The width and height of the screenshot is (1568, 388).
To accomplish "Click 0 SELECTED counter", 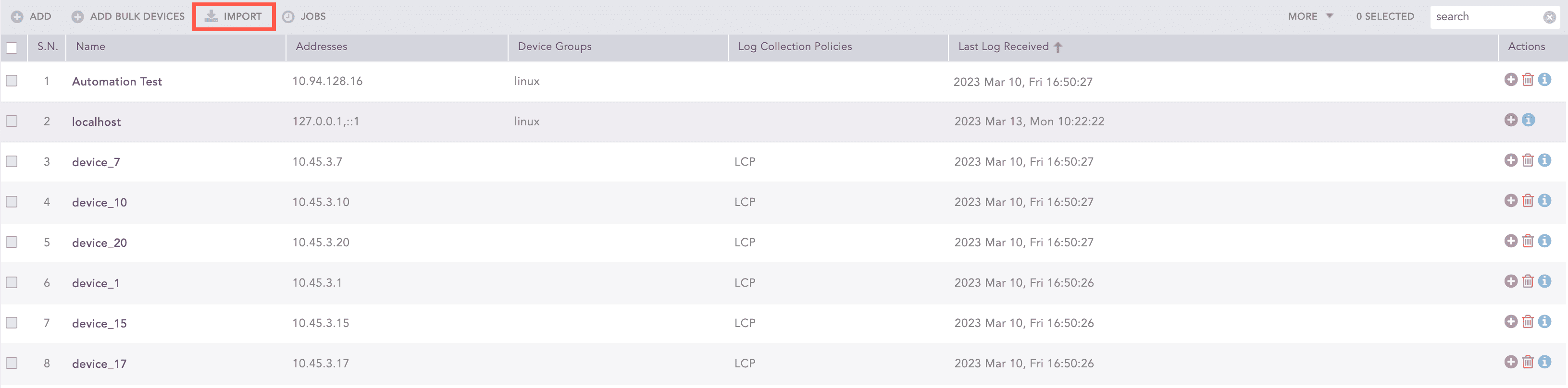I will tap(1384, 16).
